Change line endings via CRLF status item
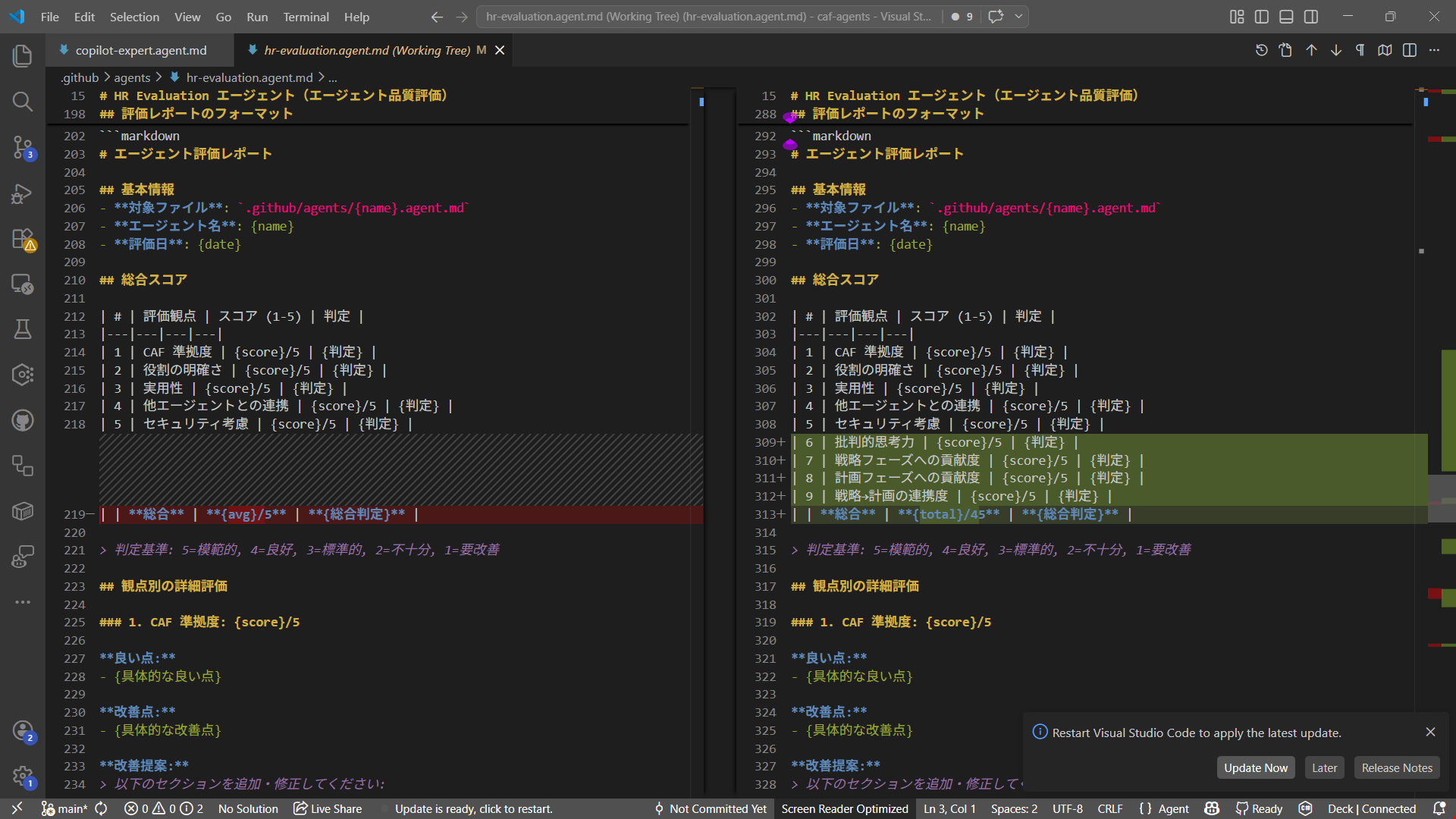This screenshot has height=819, width=1456. pyautogui.click(x=1110, y=809)
